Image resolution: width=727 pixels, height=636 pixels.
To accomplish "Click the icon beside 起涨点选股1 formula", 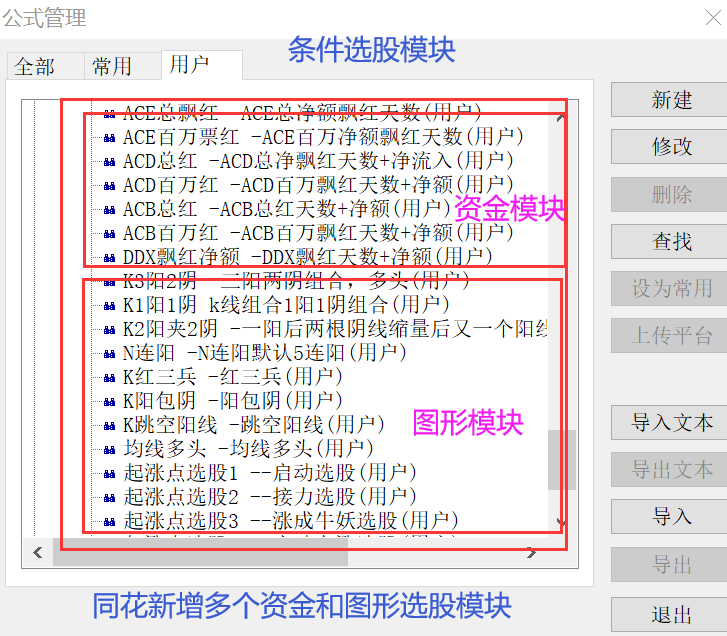I will 109,474.
